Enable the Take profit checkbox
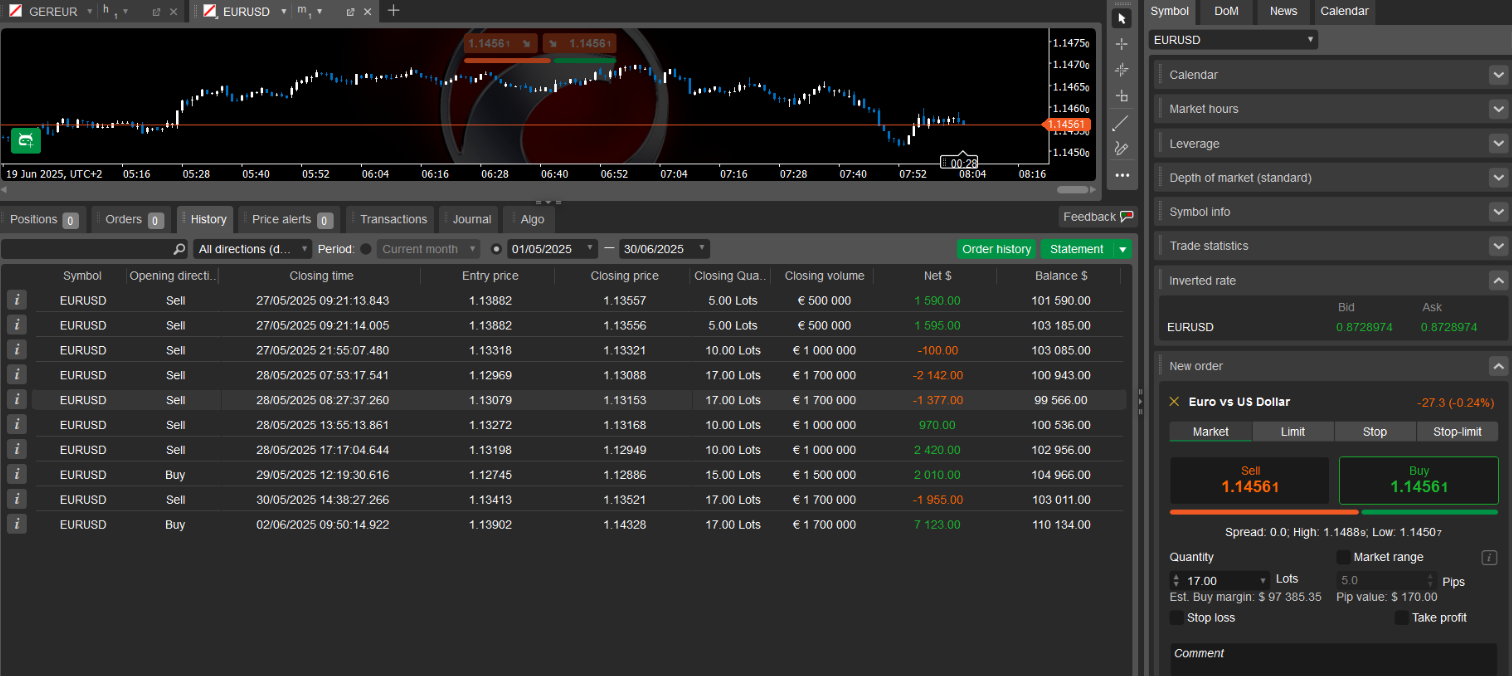This screenshot has width=1512, height=676. [x=1402, y=618]
